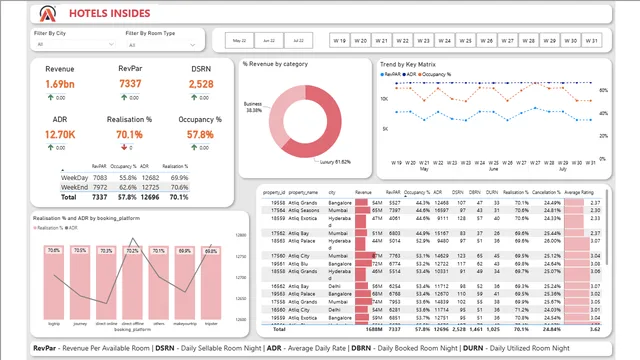Select week W 30 filter
Screen dimensions: 640x360
[571, 40]
